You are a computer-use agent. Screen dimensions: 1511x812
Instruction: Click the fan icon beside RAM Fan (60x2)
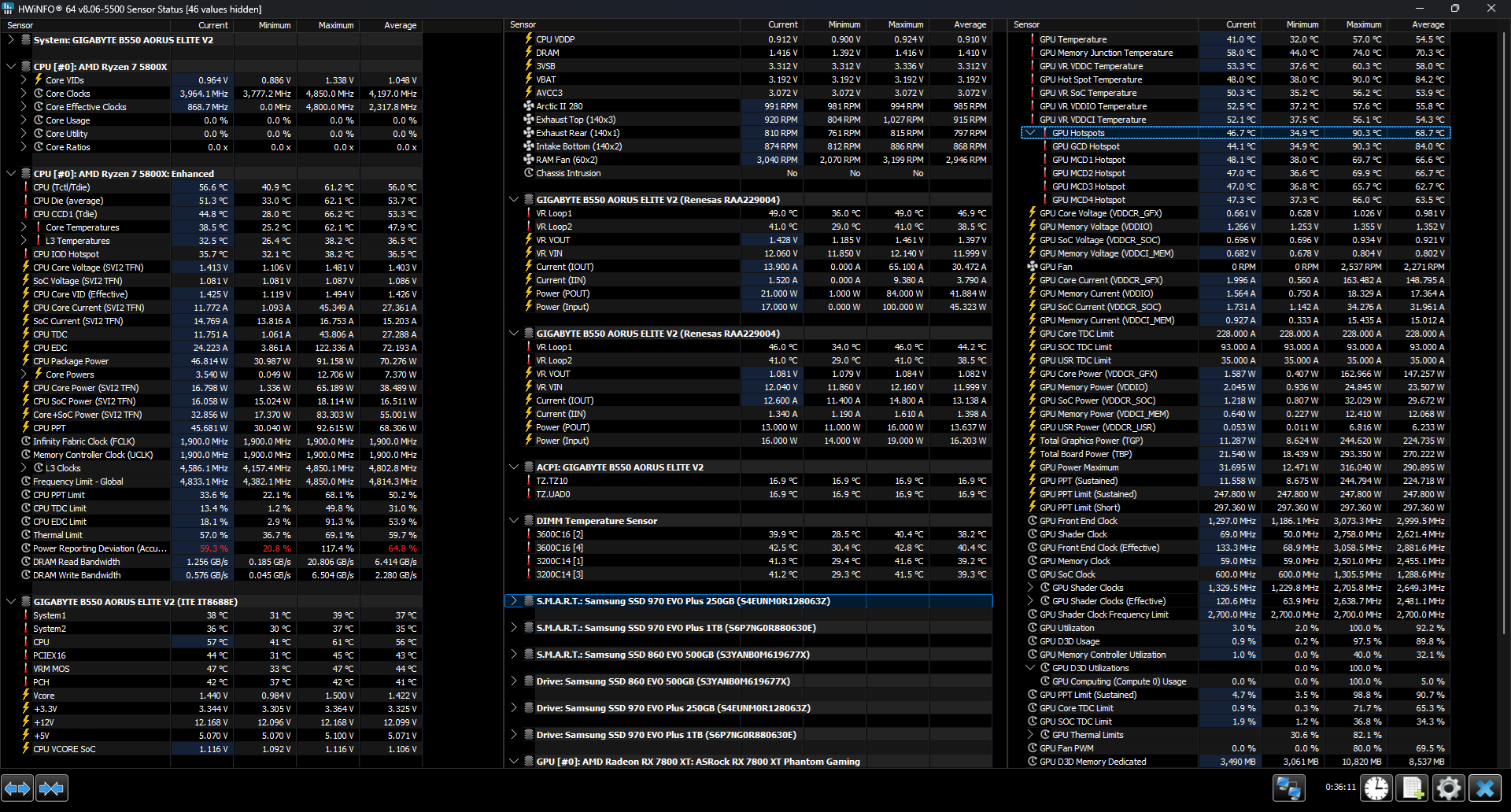point(529,160)
